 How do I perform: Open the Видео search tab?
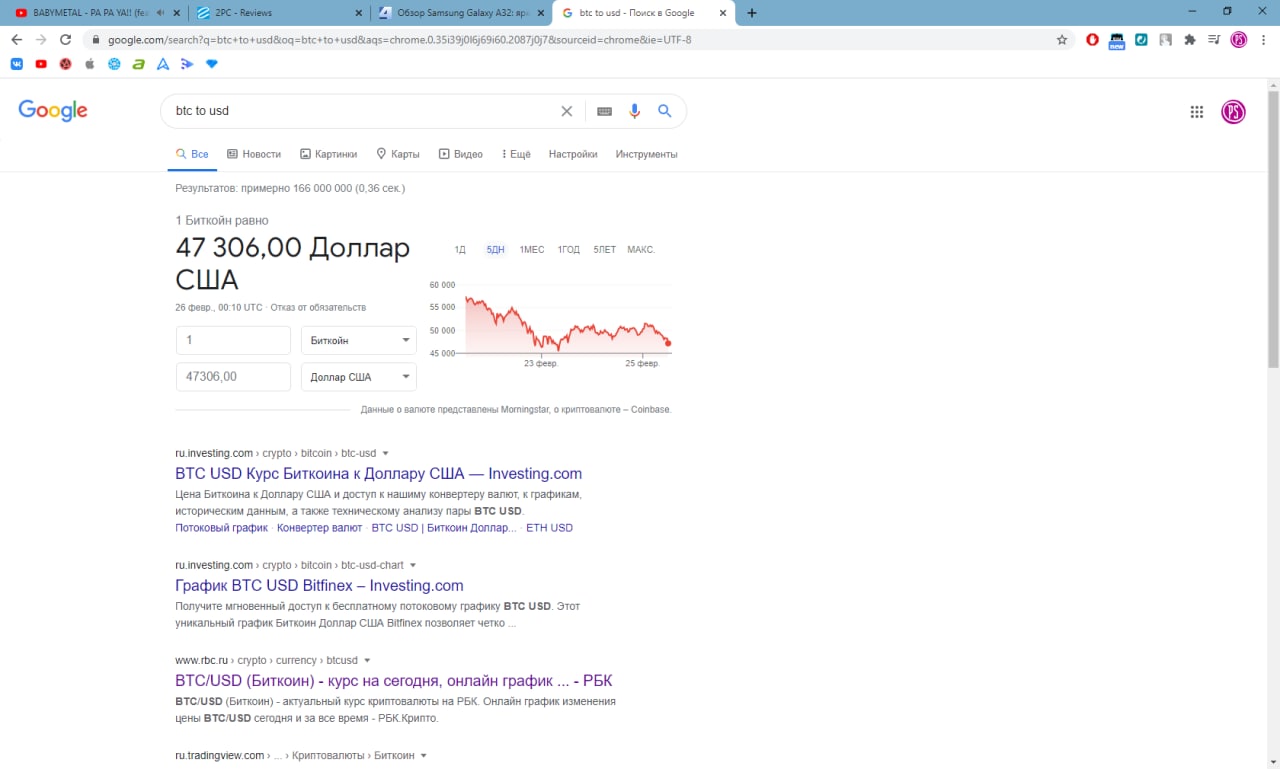[460, 154]
